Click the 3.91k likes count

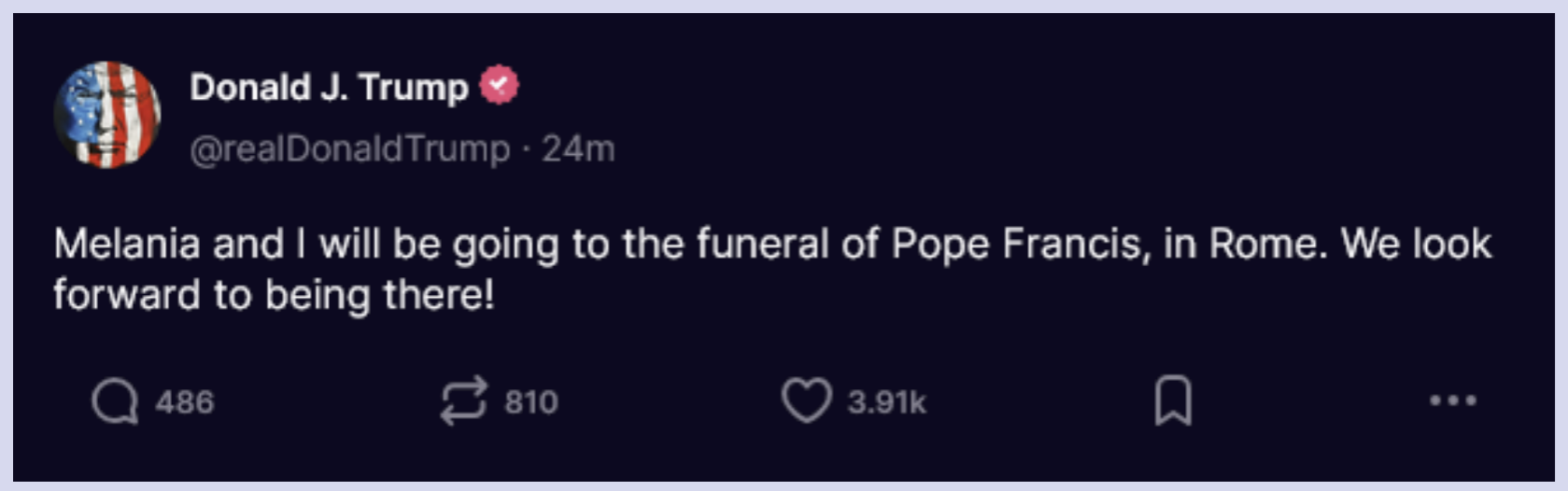(x=886, y=402)
